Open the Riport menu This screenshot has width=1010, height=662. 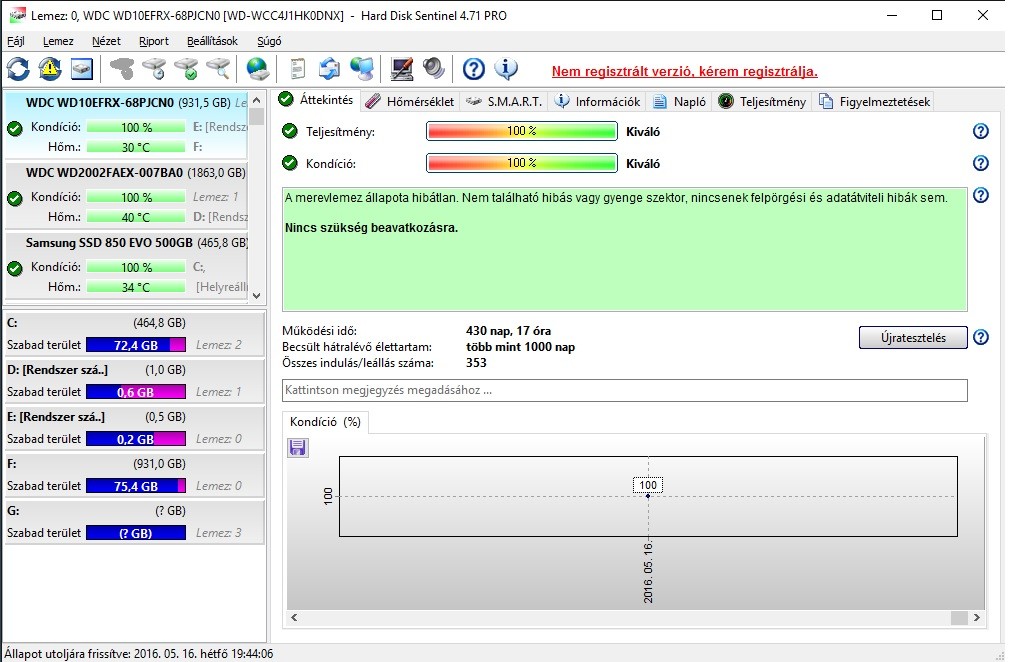(153, 41)
